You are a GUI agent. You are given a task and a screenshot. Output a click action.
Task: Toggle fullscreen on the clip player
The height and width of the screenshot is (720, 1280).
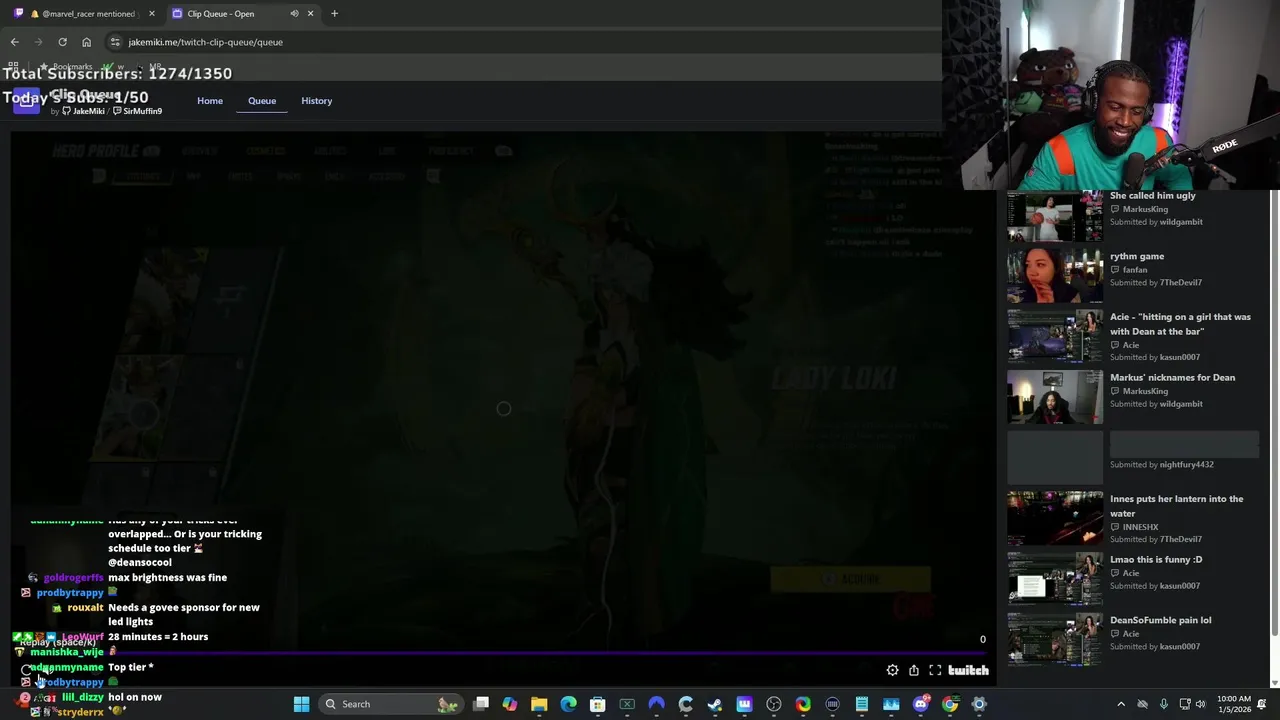tap(935, 671)
